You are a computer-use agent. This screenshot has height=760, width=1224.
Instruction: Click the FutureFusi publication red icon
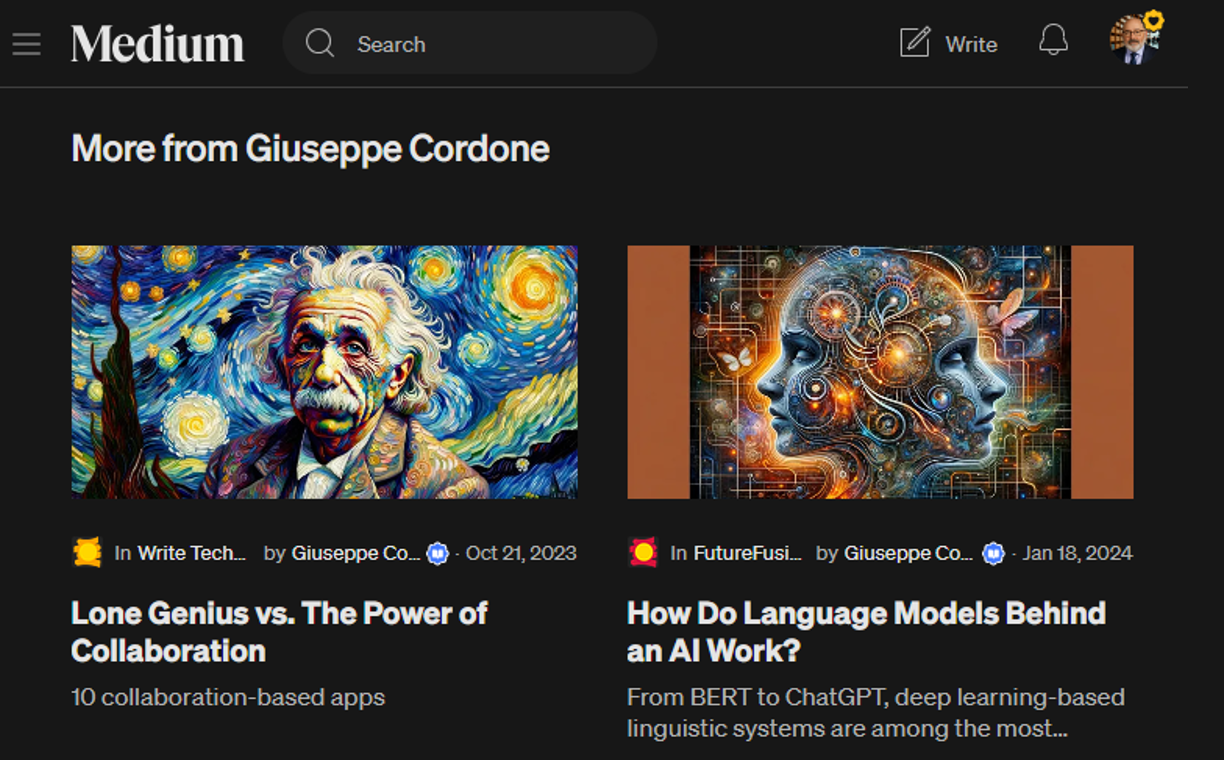pos(643,552)
